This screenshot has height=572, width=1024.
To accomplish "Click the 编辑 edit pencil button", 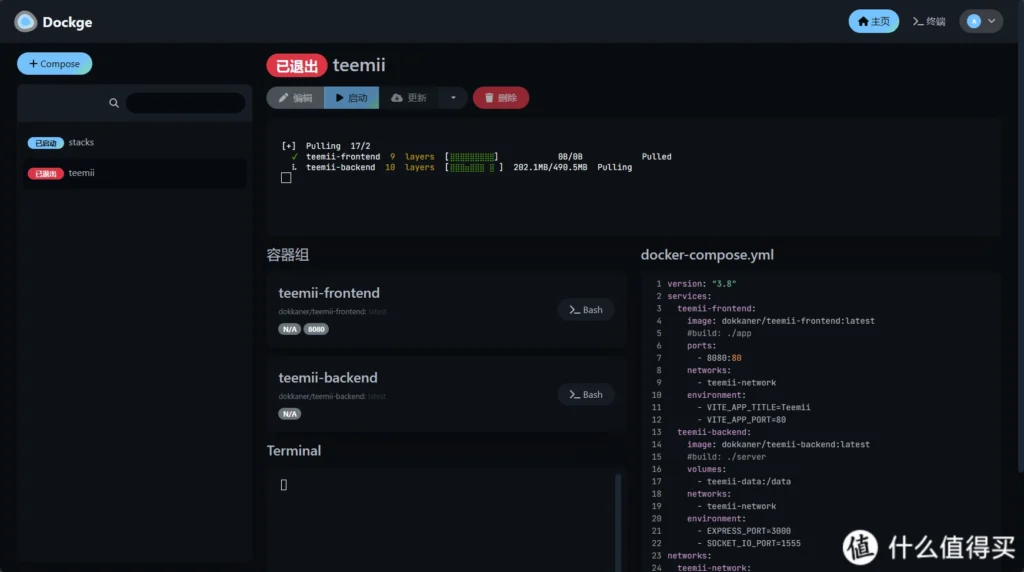I will pos(295,98).
